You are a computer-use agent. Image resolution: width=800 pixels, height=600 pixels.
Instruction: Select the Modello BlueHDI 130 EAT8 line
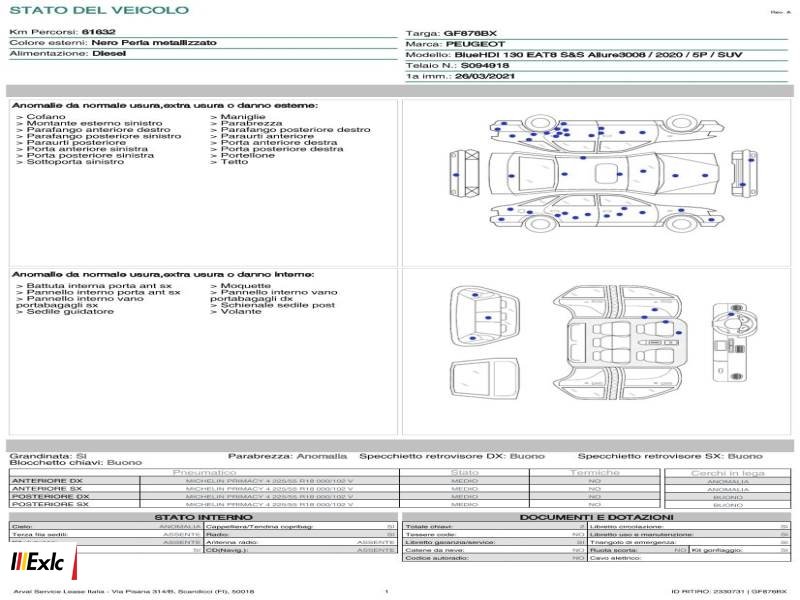tap(573, 55)
